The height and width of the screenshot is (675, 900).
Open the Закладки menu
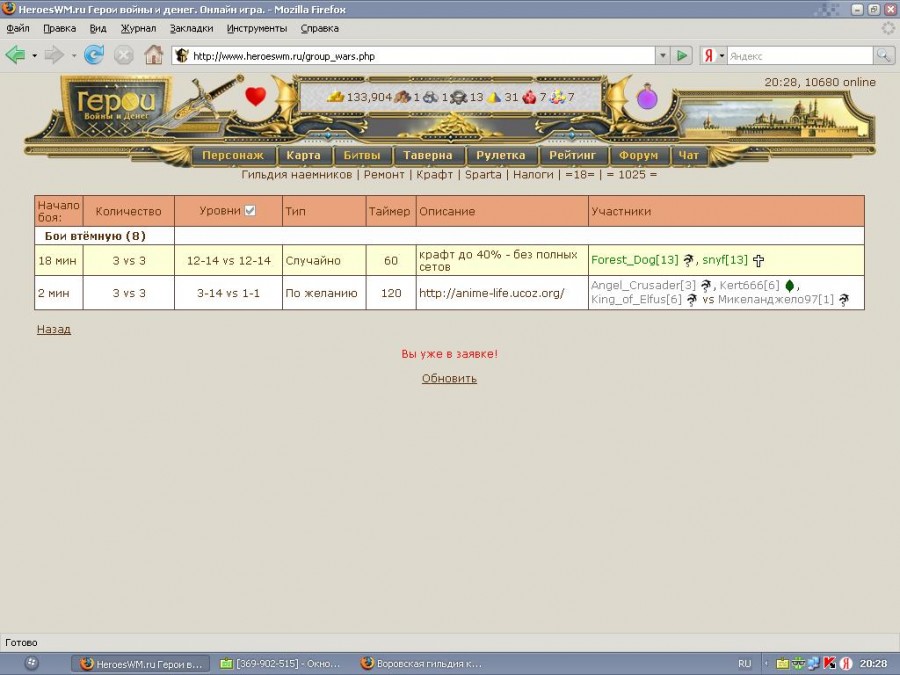click(191, 29)
